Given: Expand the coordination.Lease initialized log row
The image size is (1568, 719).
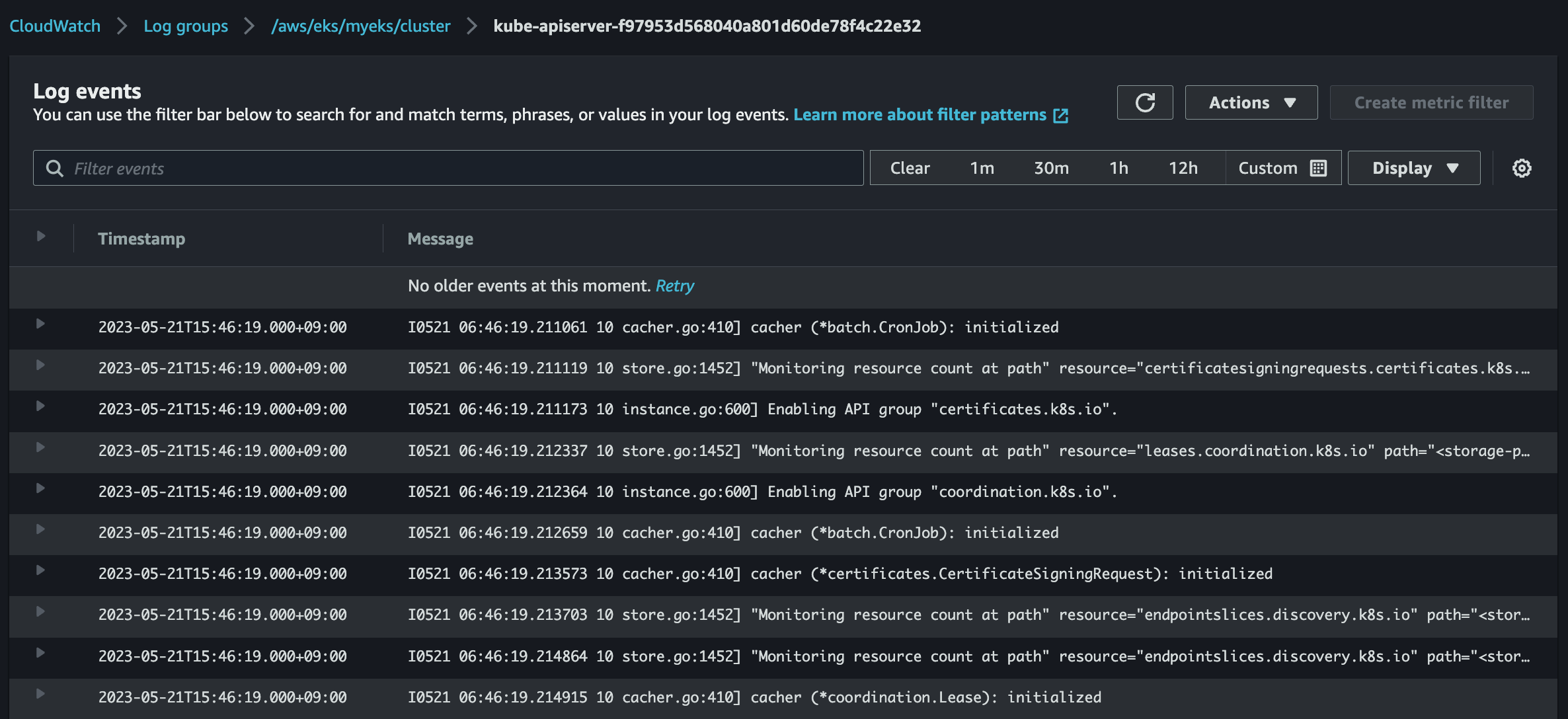Looking at the screenshot, I should point(40,694).
